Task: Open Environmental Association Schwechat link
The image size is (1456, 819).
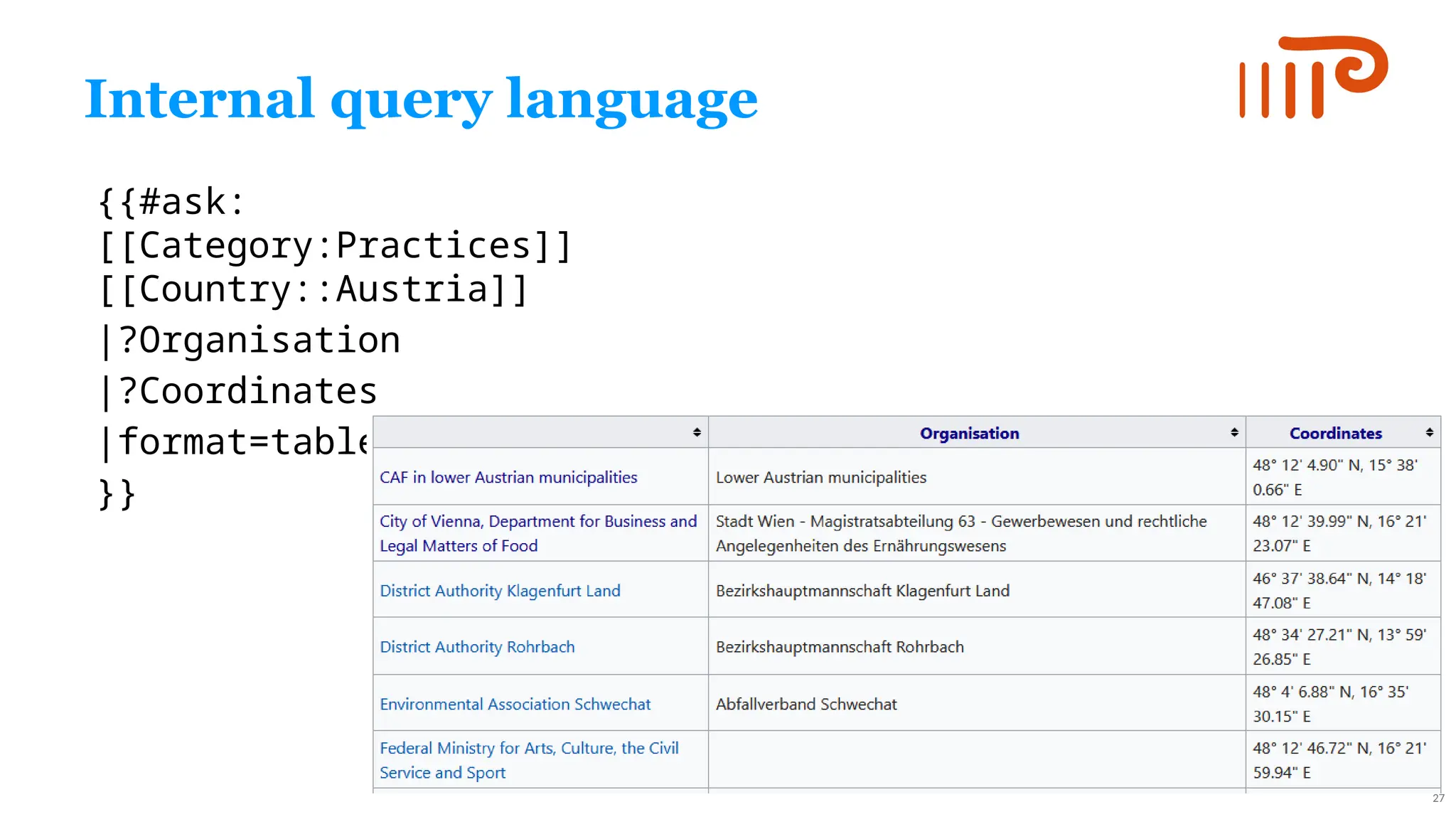Action: (515, 704)
